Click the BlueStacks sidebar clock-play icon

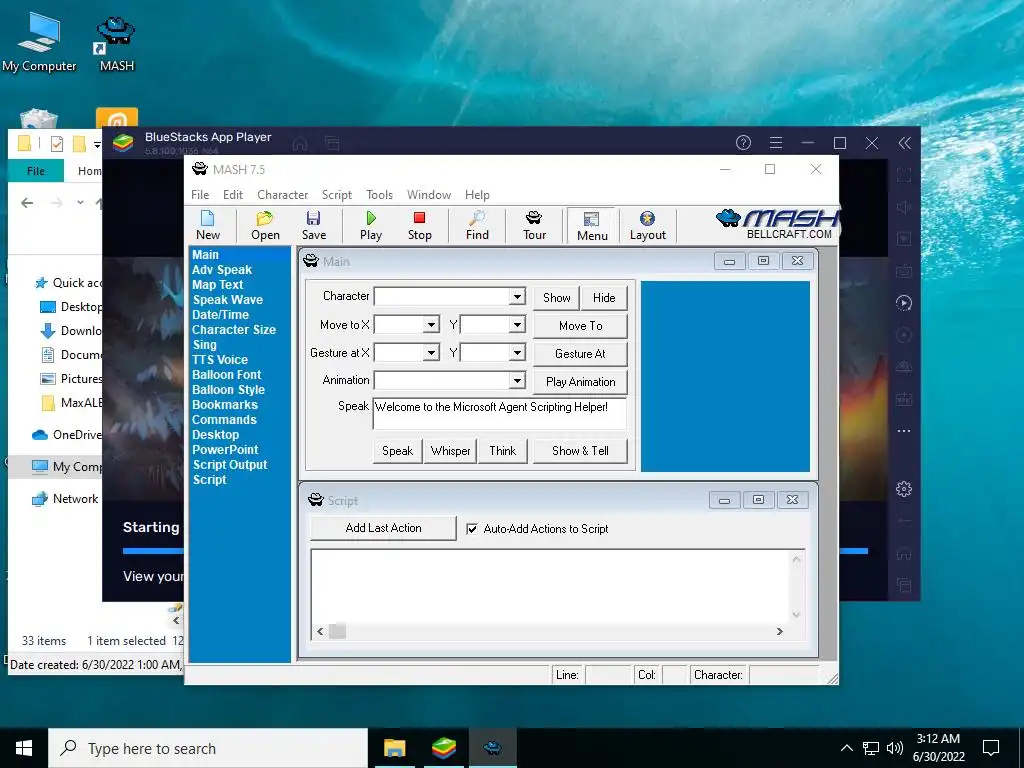[x=904, y=303]
